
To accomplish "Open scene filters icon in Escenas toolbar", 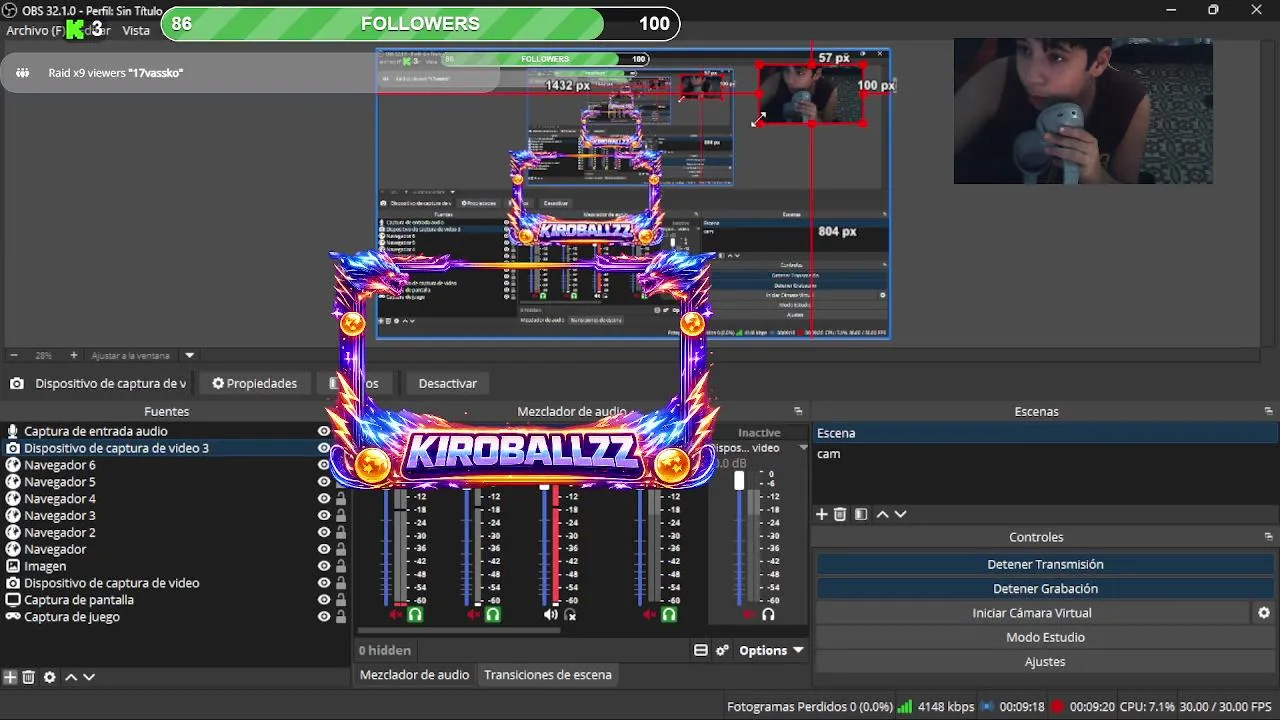I will (861, 514).
